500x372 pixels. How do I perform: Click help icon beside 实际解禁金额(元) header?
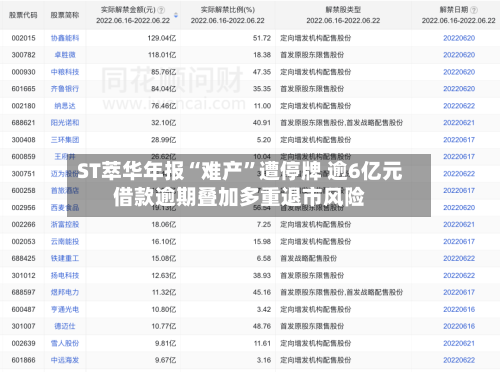pos(161,10)
